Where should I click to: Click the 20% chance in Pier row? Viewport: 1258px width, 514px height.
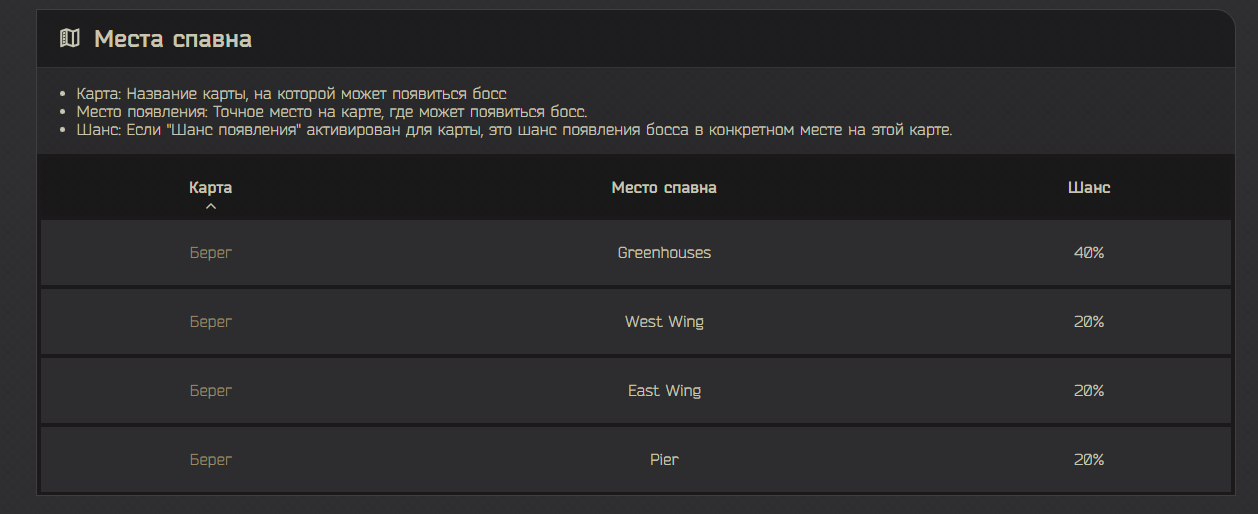(1088, 460)
